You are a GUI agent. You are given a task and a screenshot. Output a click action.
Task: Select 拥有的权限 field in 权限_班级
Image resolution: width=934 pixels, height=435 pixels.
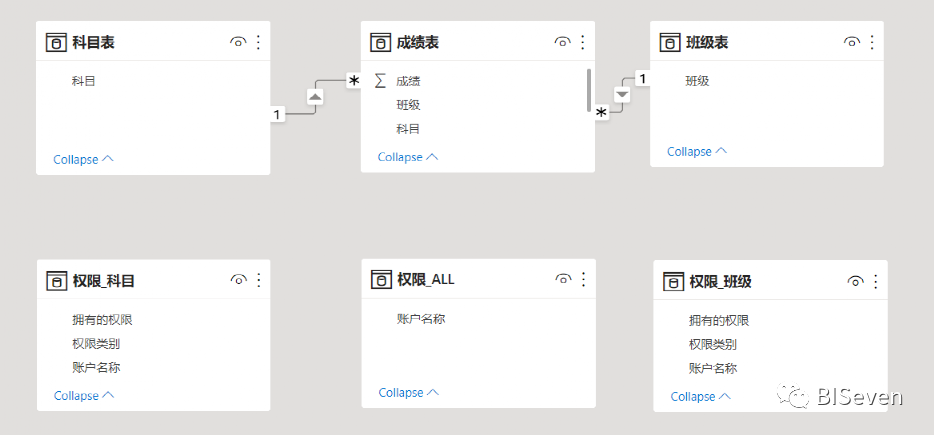pos(718,321)
